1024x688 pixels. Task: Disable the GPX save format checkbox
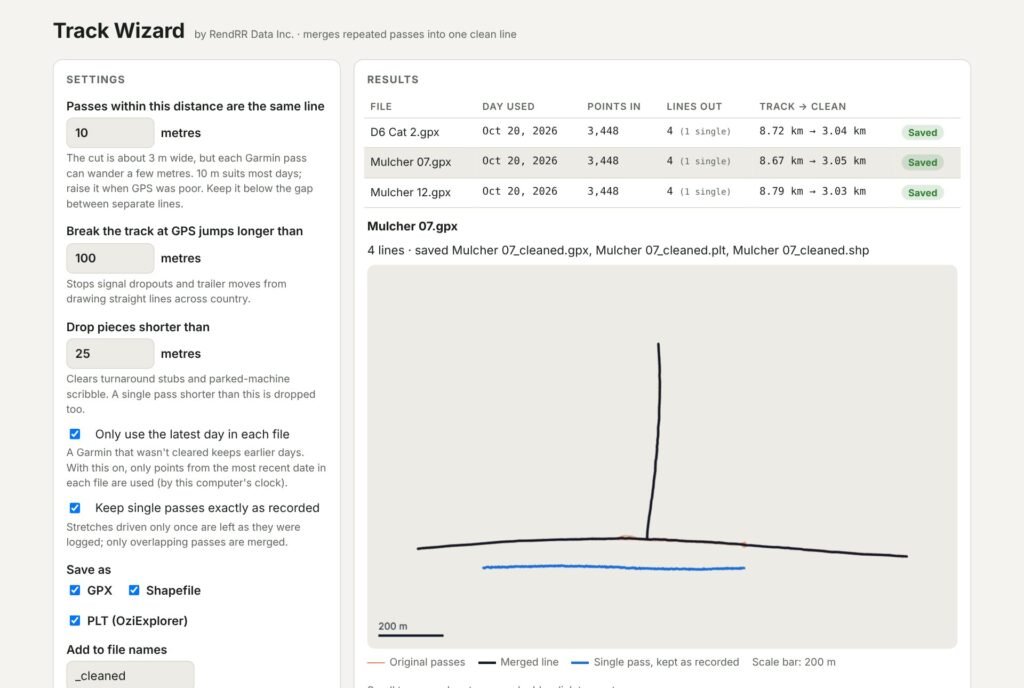[x=75, y=590]
